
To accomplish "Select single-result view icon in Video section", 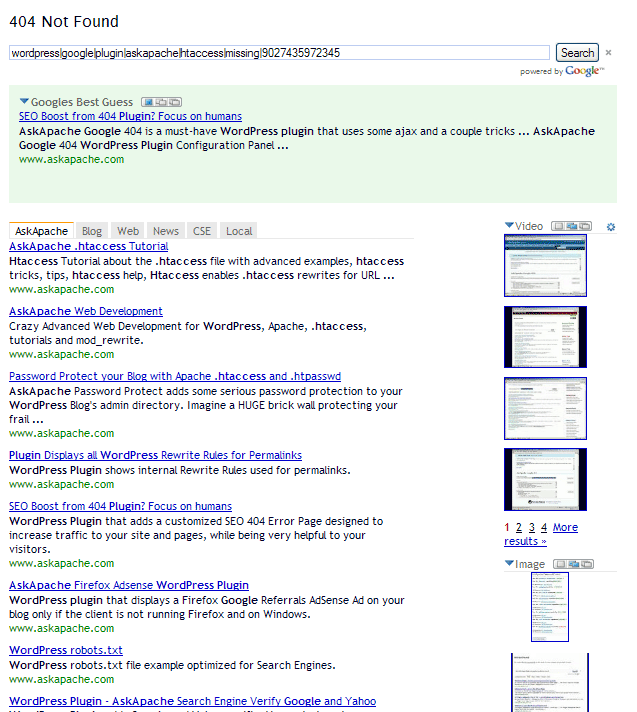I will click(x=559, y=226).
